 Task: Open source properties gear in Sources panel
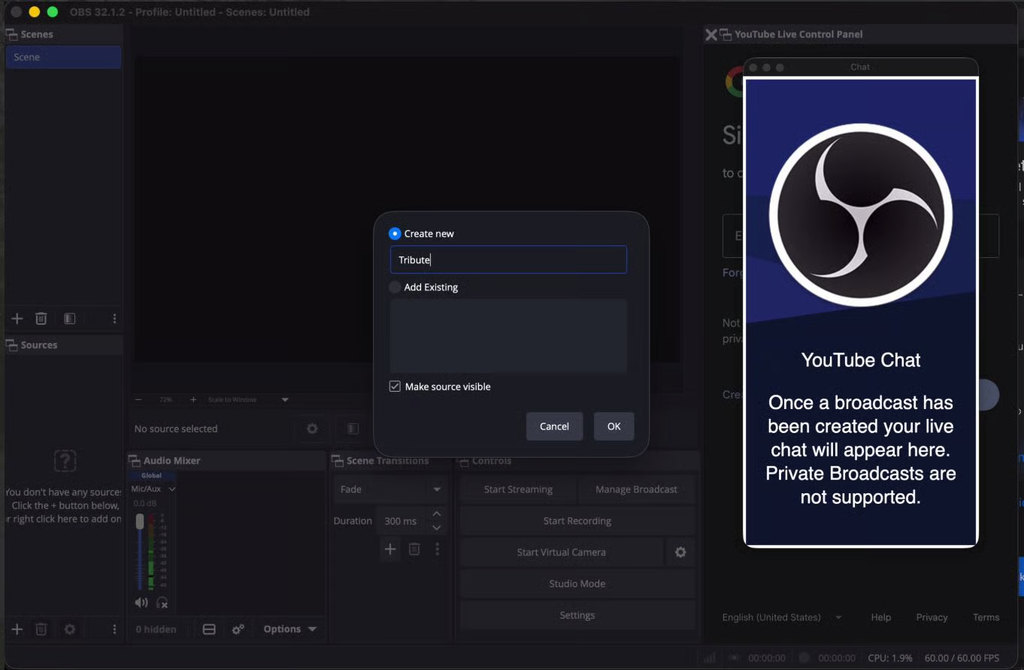tap(69, 629)
